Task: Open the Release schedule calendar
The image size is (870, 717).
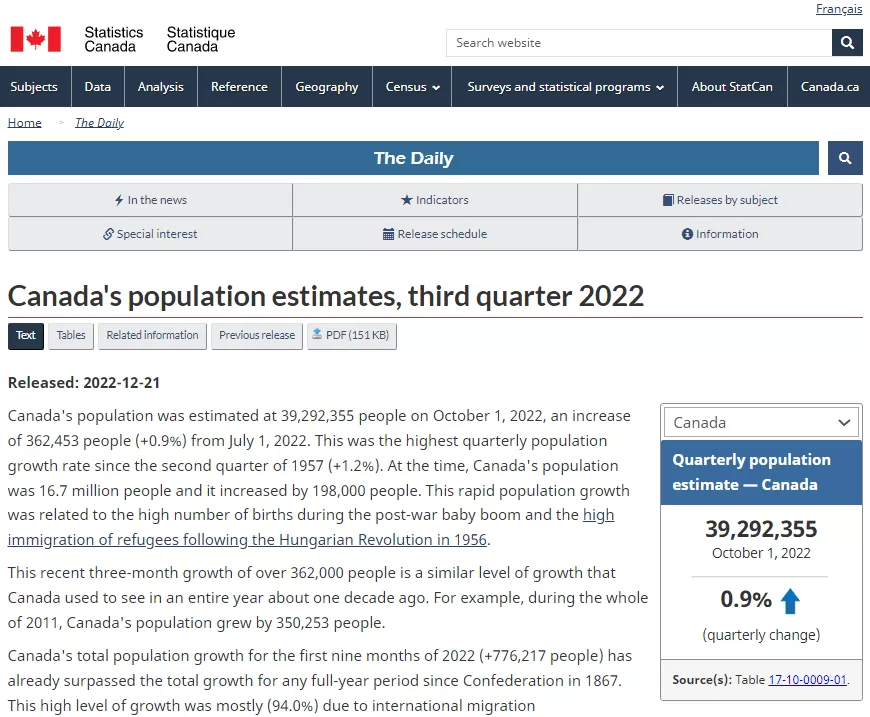Action: (x=435, y=234)
